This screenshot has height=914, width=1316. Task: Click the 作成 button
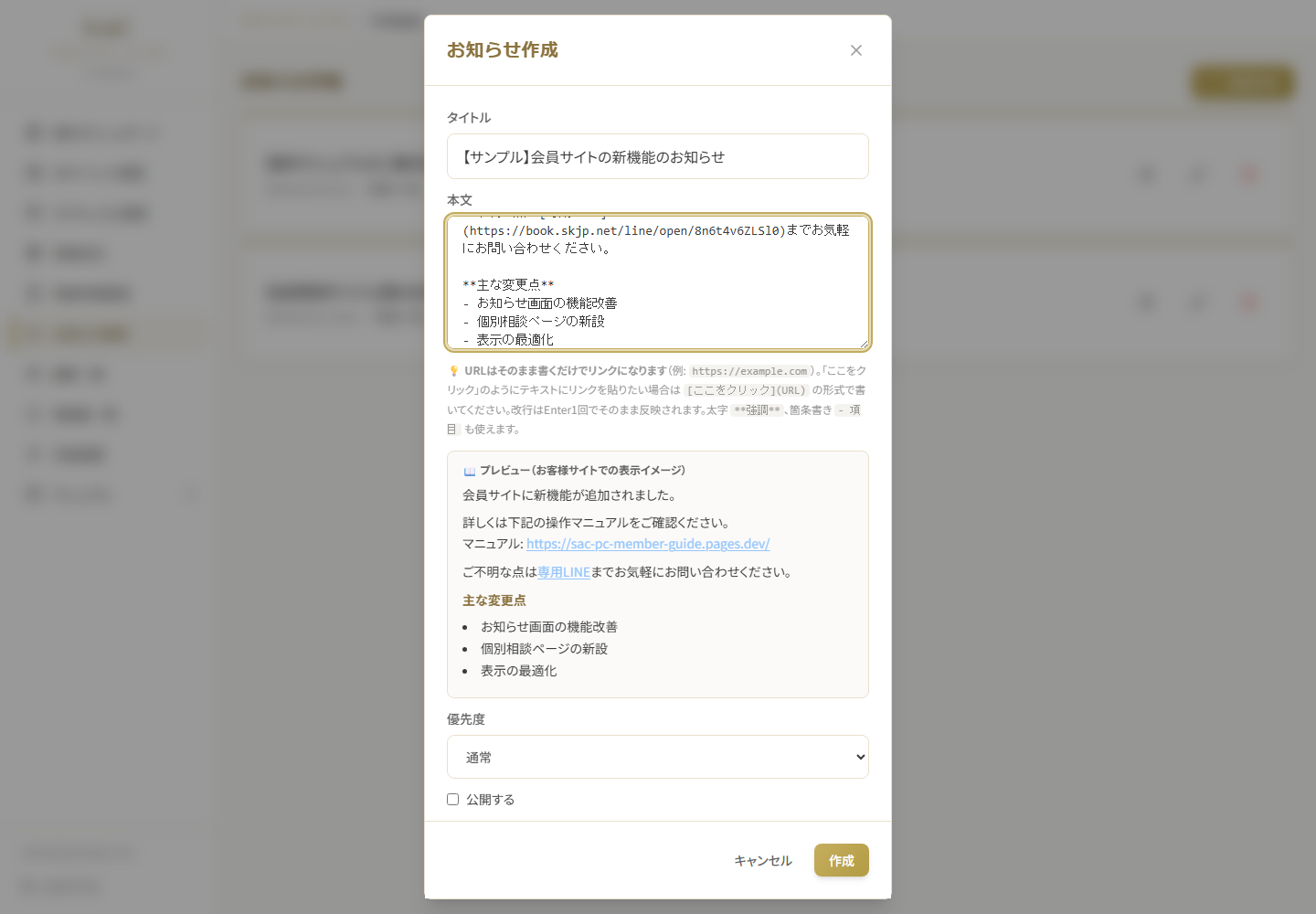coord(842,860)
